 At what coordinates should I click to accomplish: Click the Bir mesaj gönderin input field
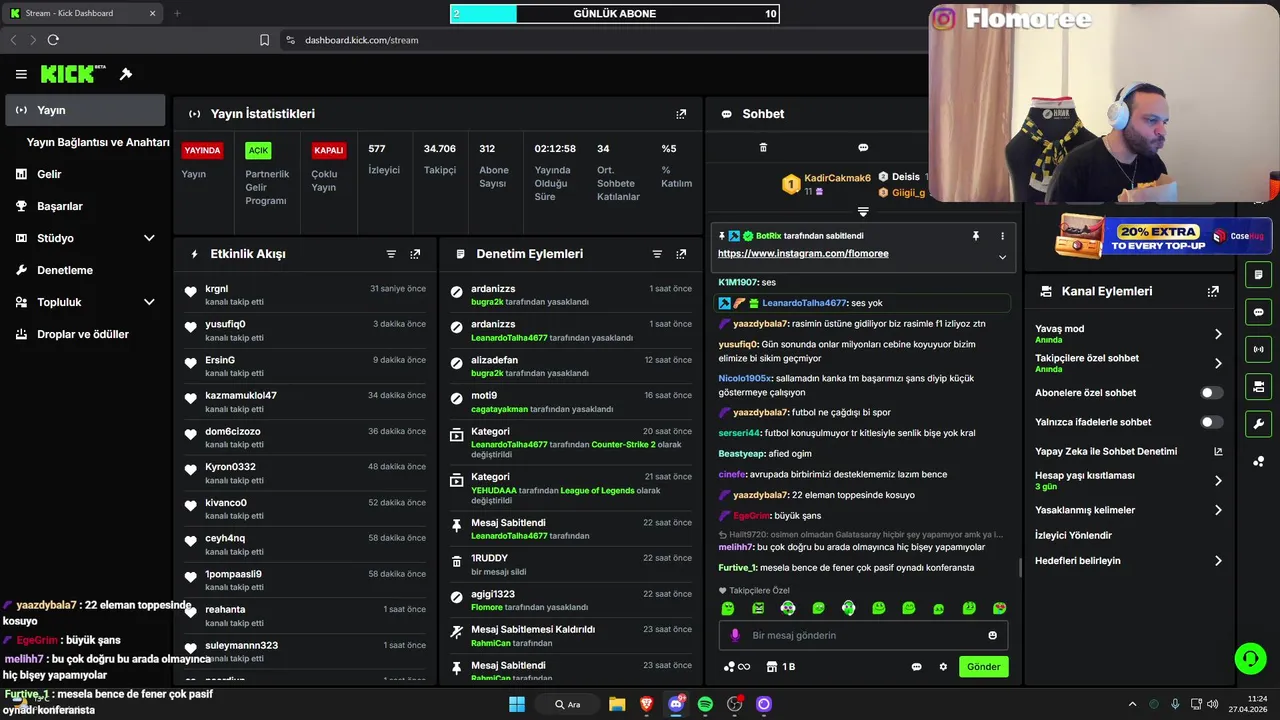(863, 635)
